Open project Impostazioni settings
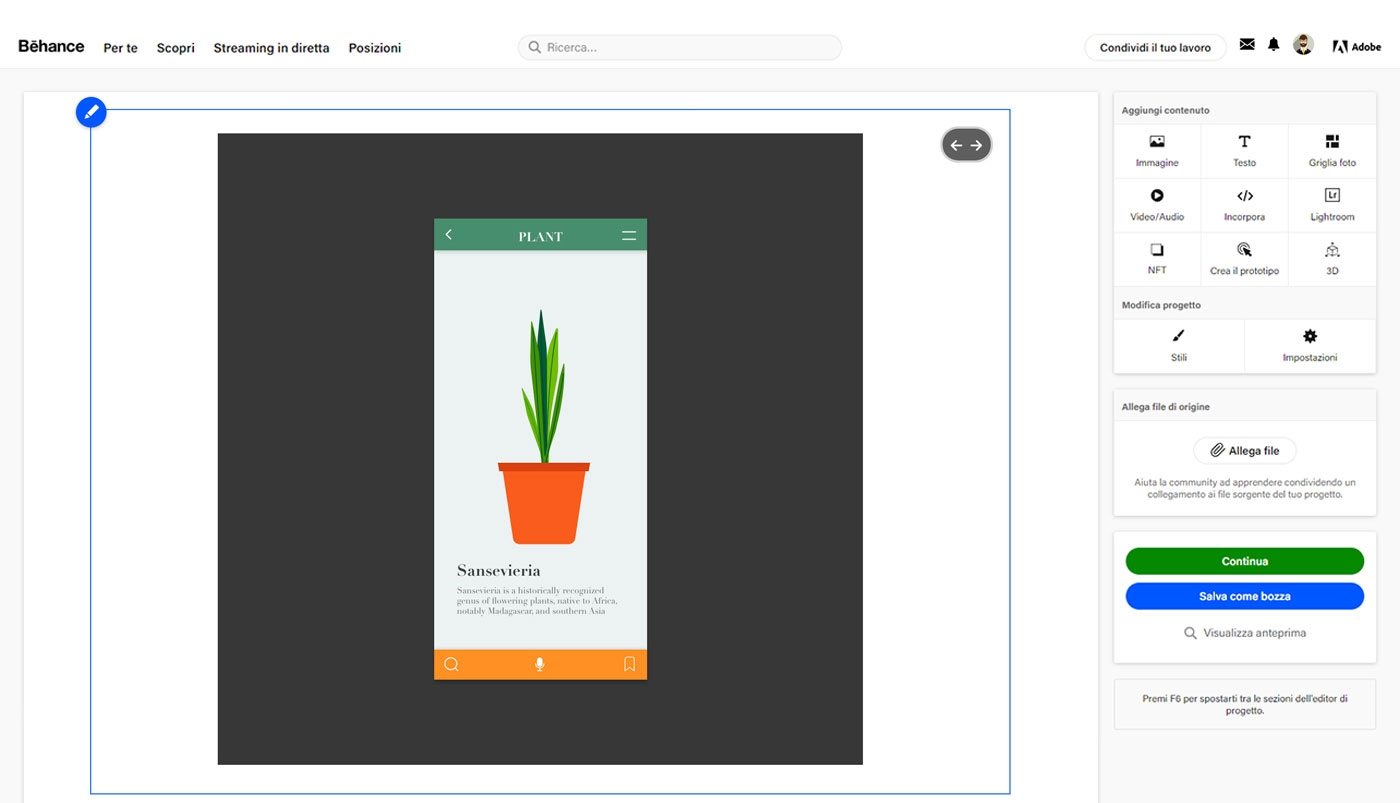Image resolution: width=1400 pixels, height=803 pixels. tap(1310, 346)
